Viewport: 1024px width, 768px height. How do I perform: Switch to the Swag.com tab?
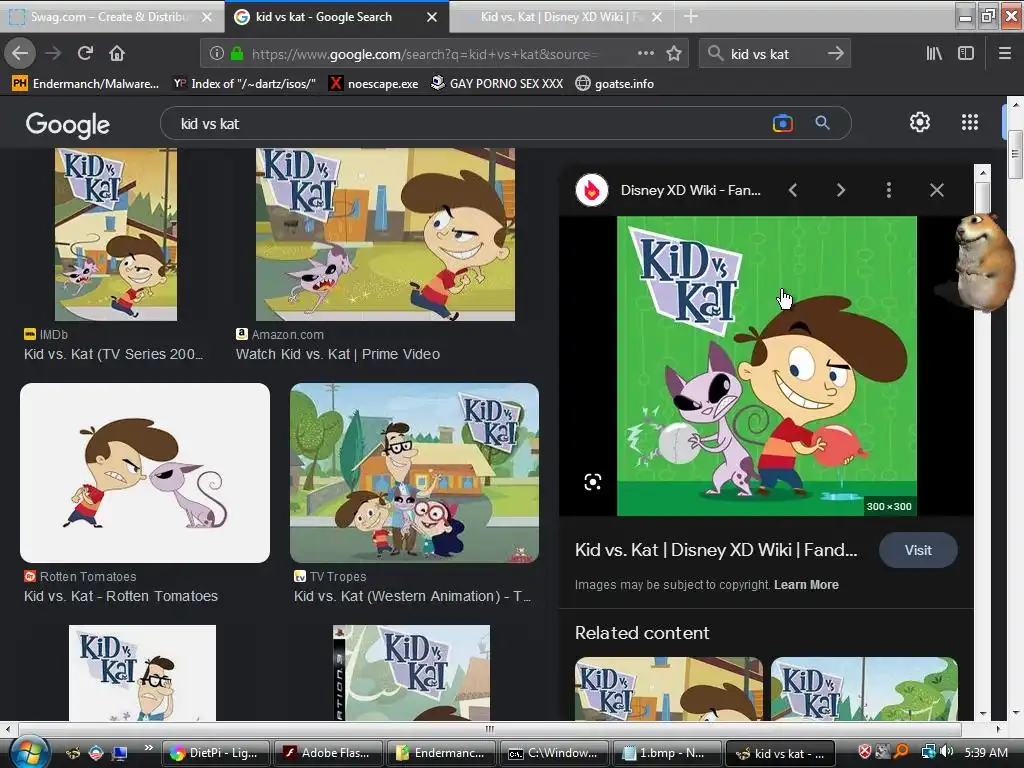point(112,16)
